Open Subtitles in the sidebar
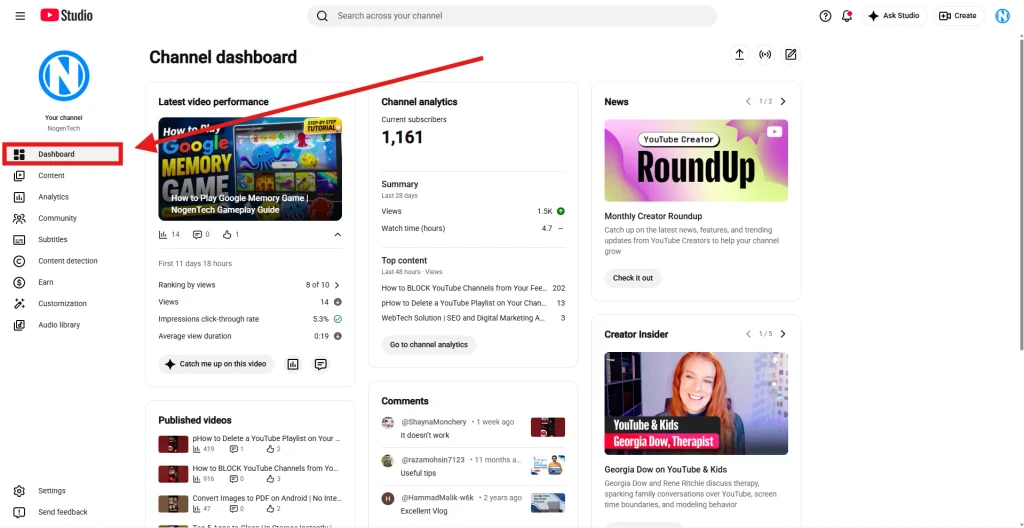 63,240
